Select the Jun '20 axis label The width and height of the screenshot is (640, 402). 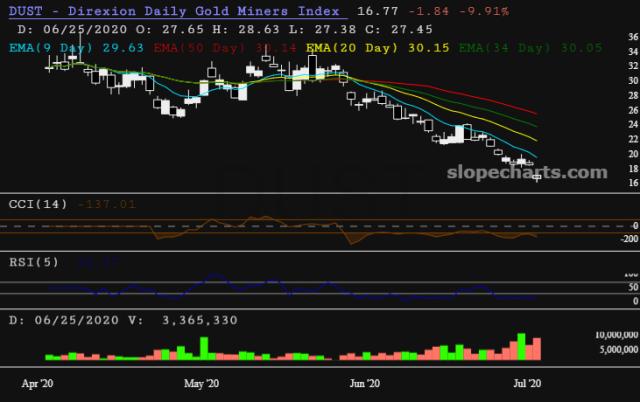pos(365,384)
